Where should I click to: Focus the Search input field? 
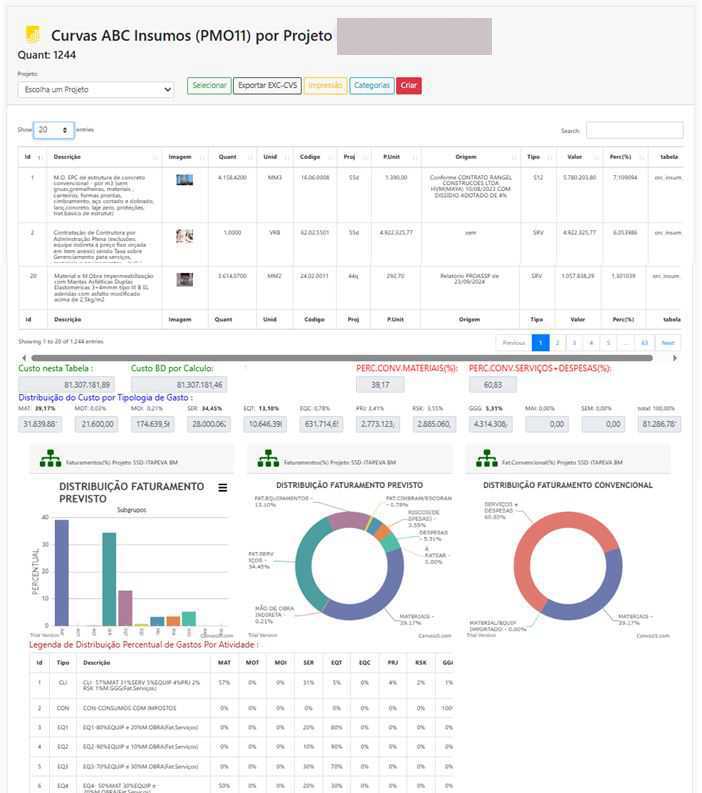634,131
